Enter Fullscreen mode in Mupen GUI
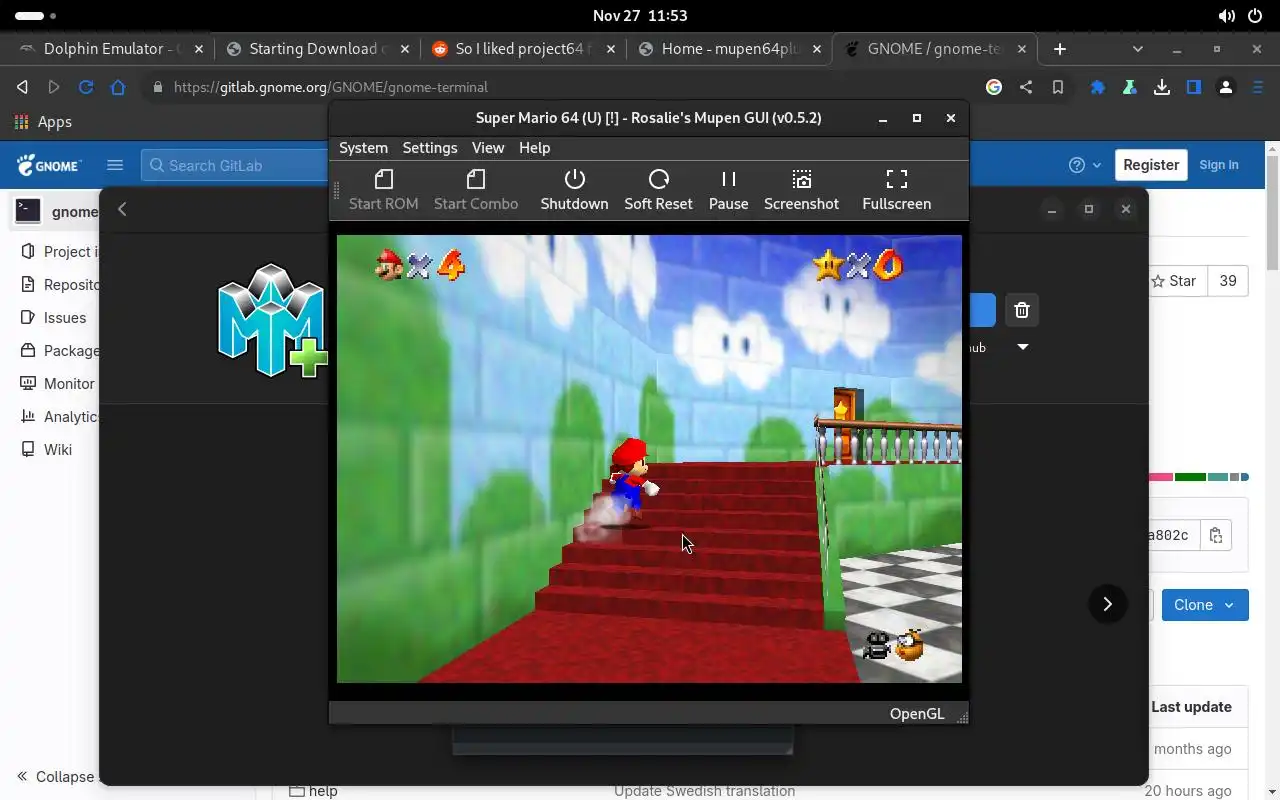This screenshot has width=1280, height=800. coord(896,179)
